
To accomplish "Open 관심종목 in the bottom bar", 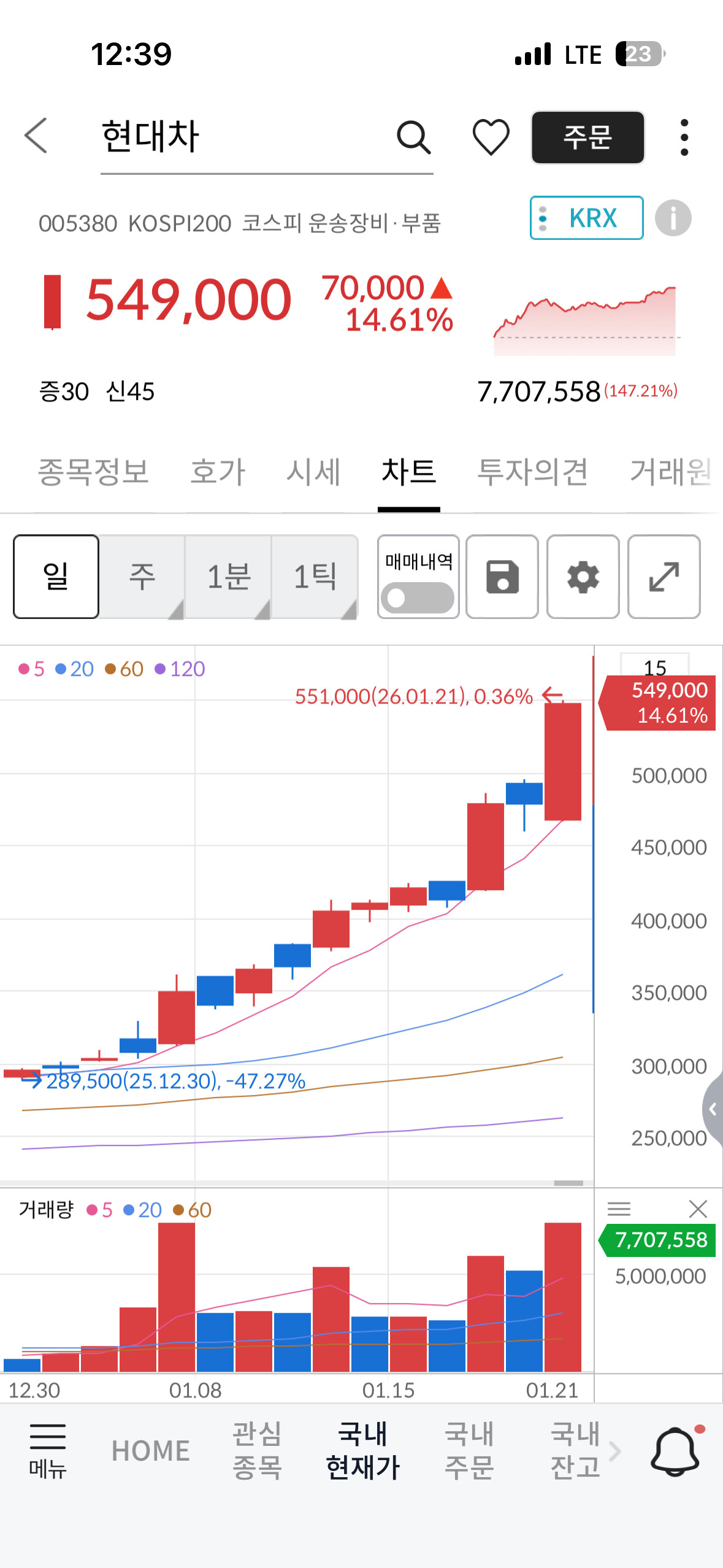I will 257,1451.
